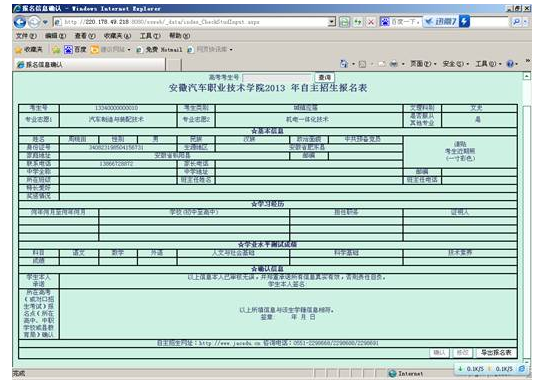Open the 收藏夹 favorites star button
The height and width of the screenshot is (386, 539).
(29, 49)
